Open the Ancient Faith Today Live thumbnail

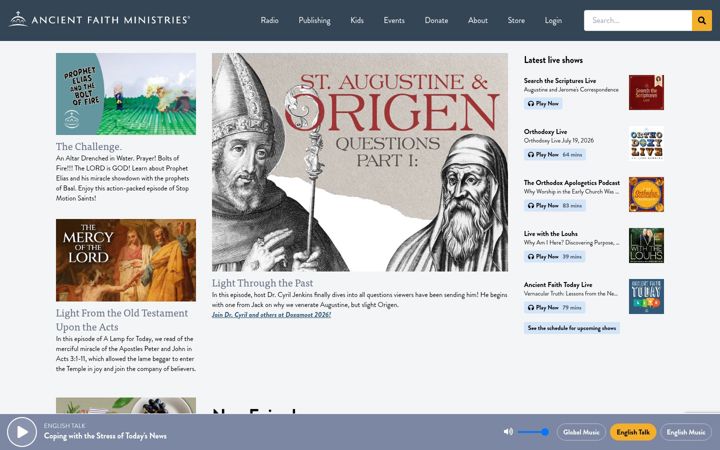(x=646, y=296)
